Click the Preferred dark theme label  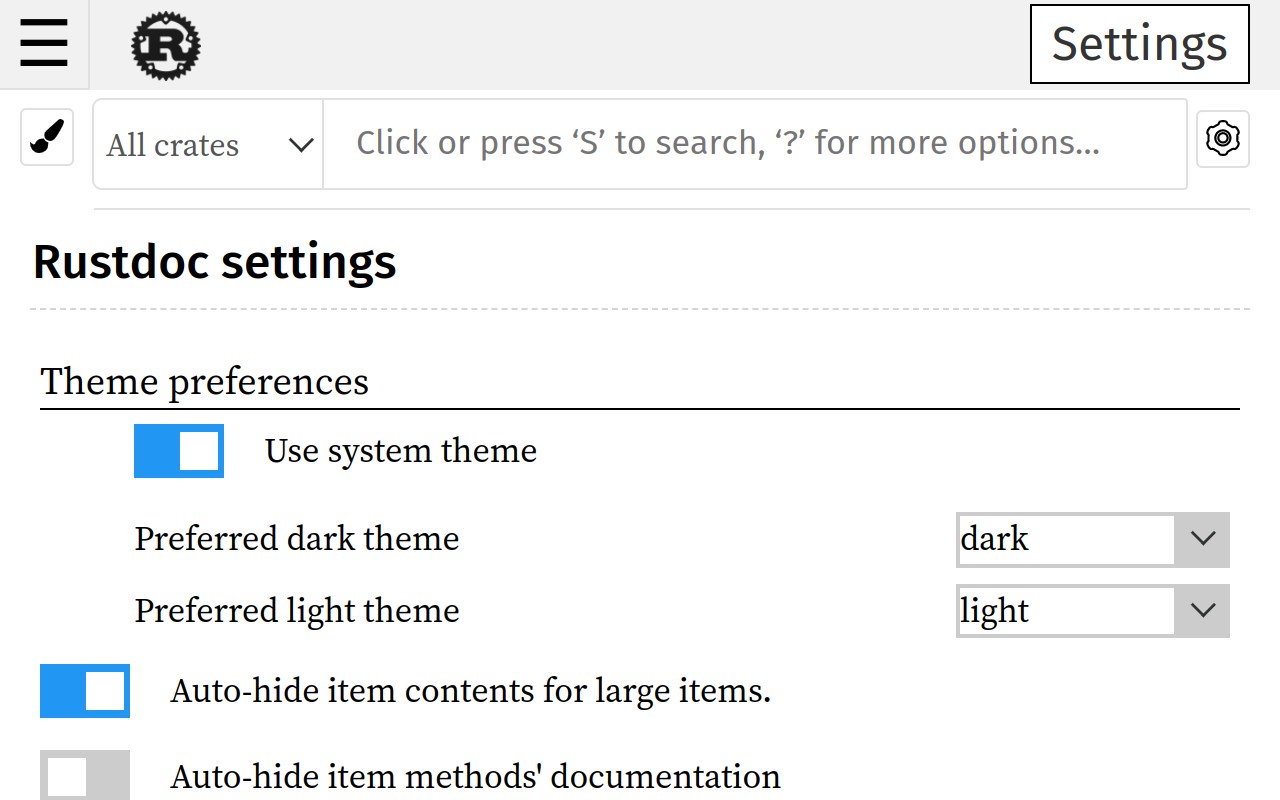(297, 539)
